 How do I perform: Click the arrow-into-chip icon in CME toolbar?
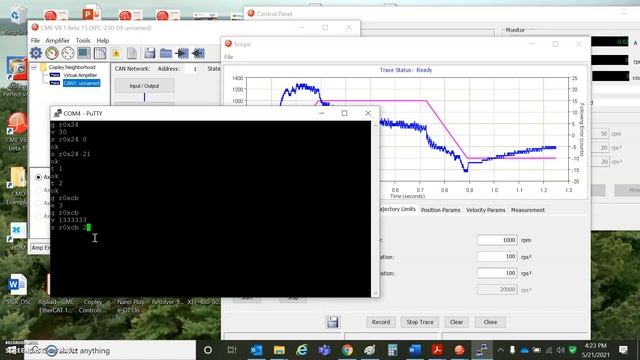(182, 53)
